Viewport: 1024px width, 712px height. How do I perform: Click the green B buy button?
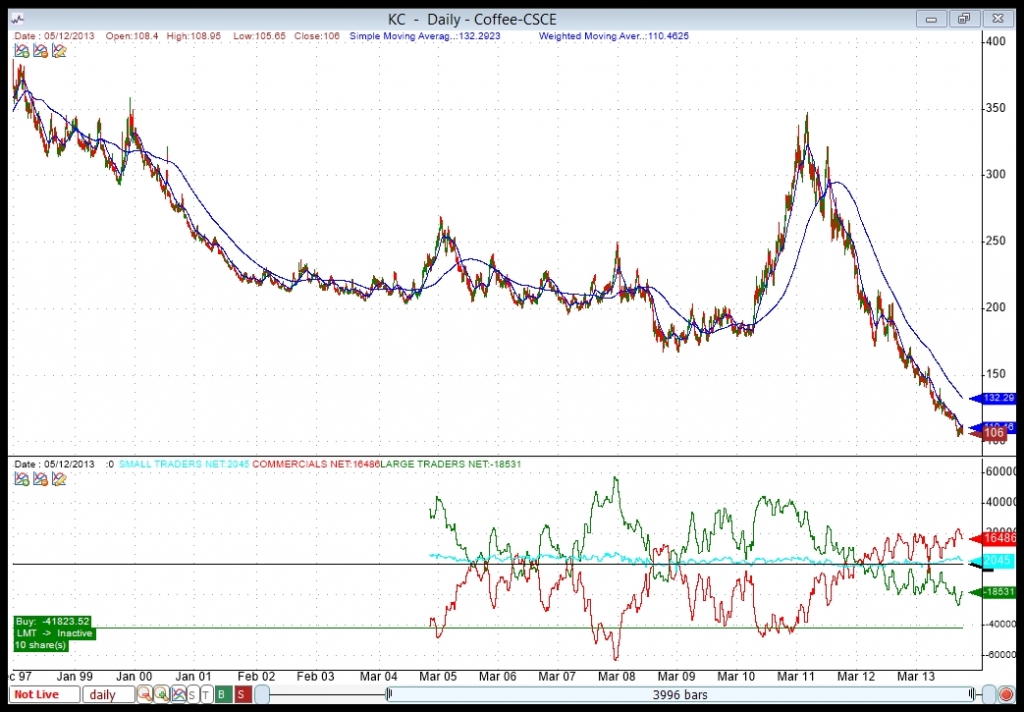222,694
